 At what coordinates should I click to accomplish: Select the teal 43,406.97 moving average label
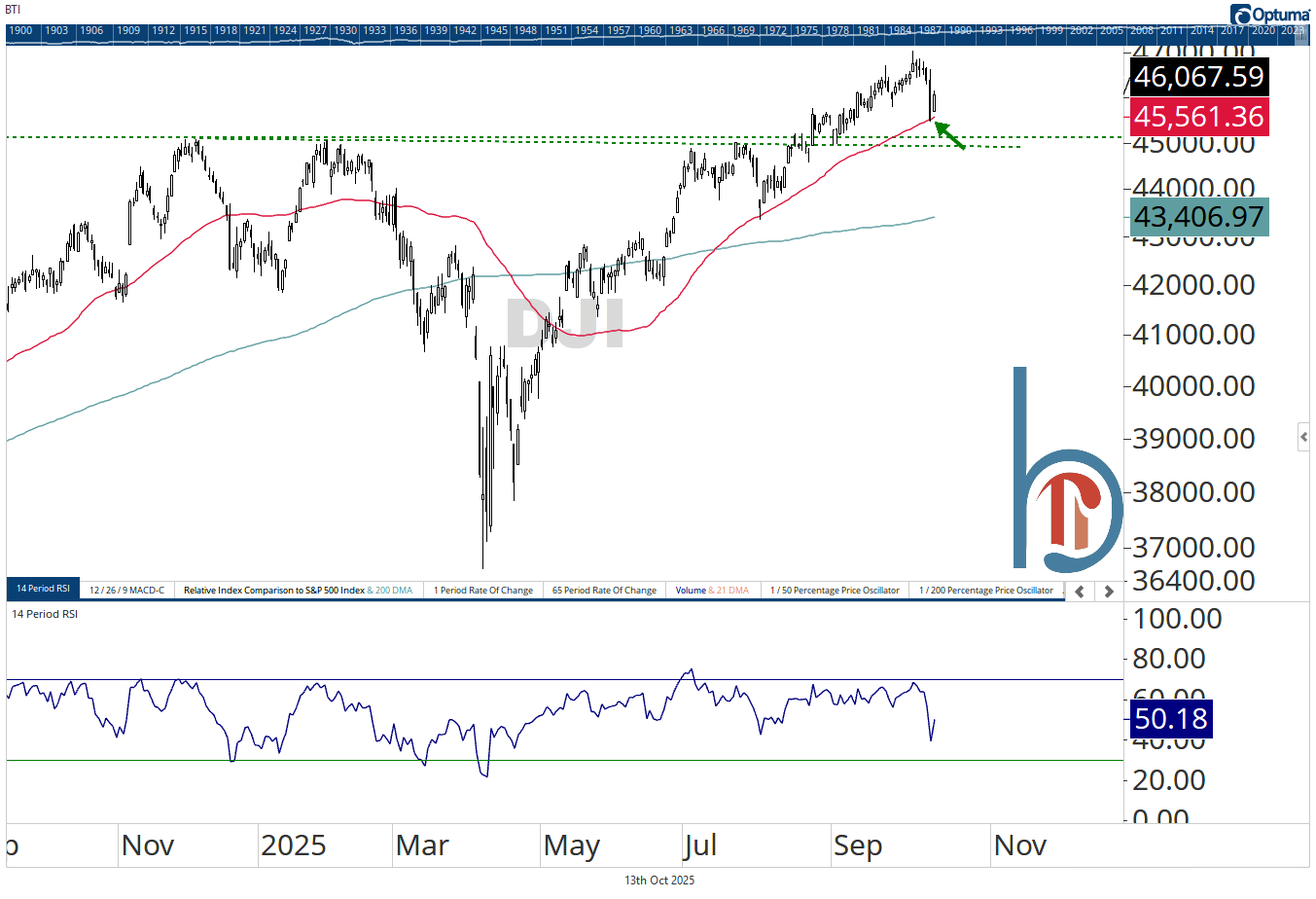tap(1198, 217)
